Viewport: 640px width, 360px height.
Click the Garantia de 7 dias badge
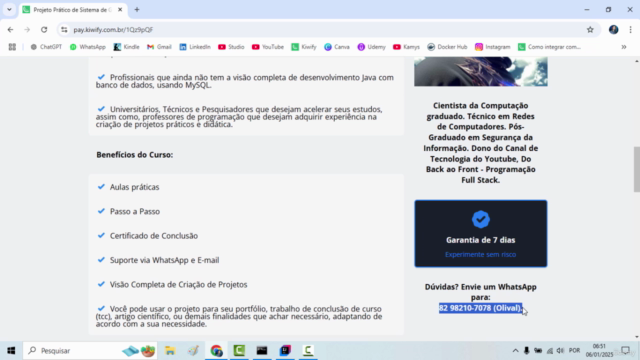coord(481,233)
